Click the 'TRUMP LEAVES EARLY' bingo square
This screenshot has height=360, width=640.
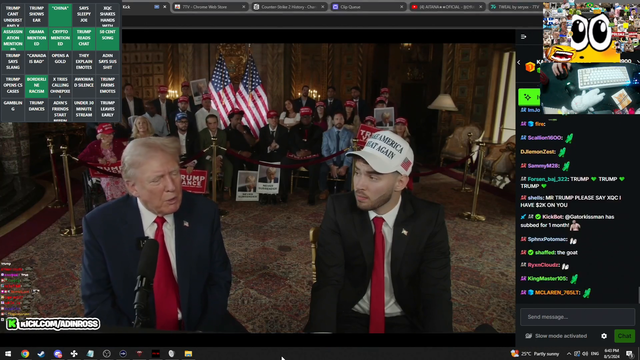[x=108, y=110]
